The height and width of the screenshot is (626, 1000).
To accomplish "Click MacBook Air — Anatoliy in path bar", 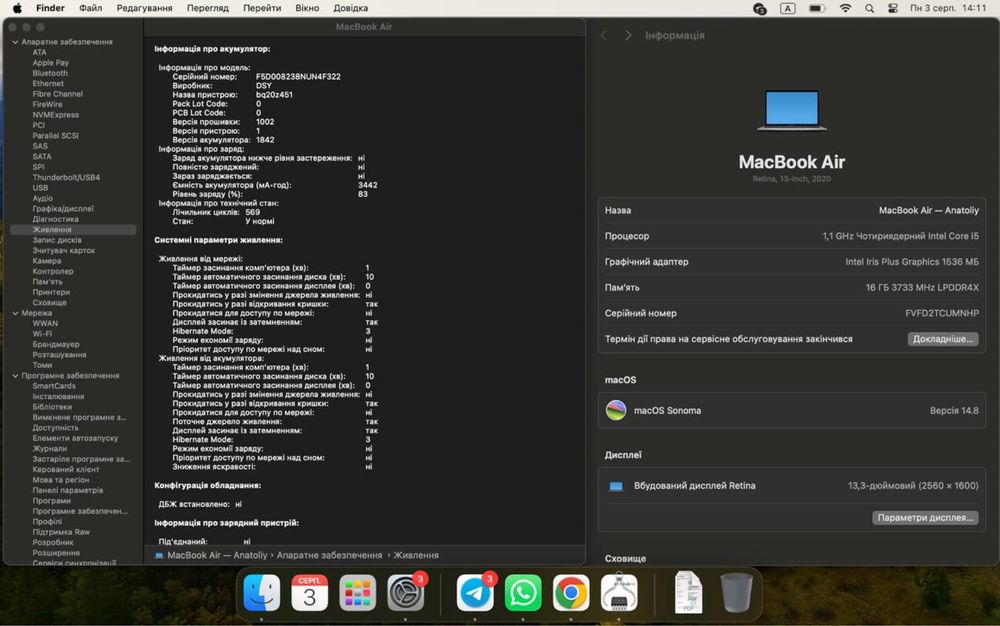I will pos(217,555).
